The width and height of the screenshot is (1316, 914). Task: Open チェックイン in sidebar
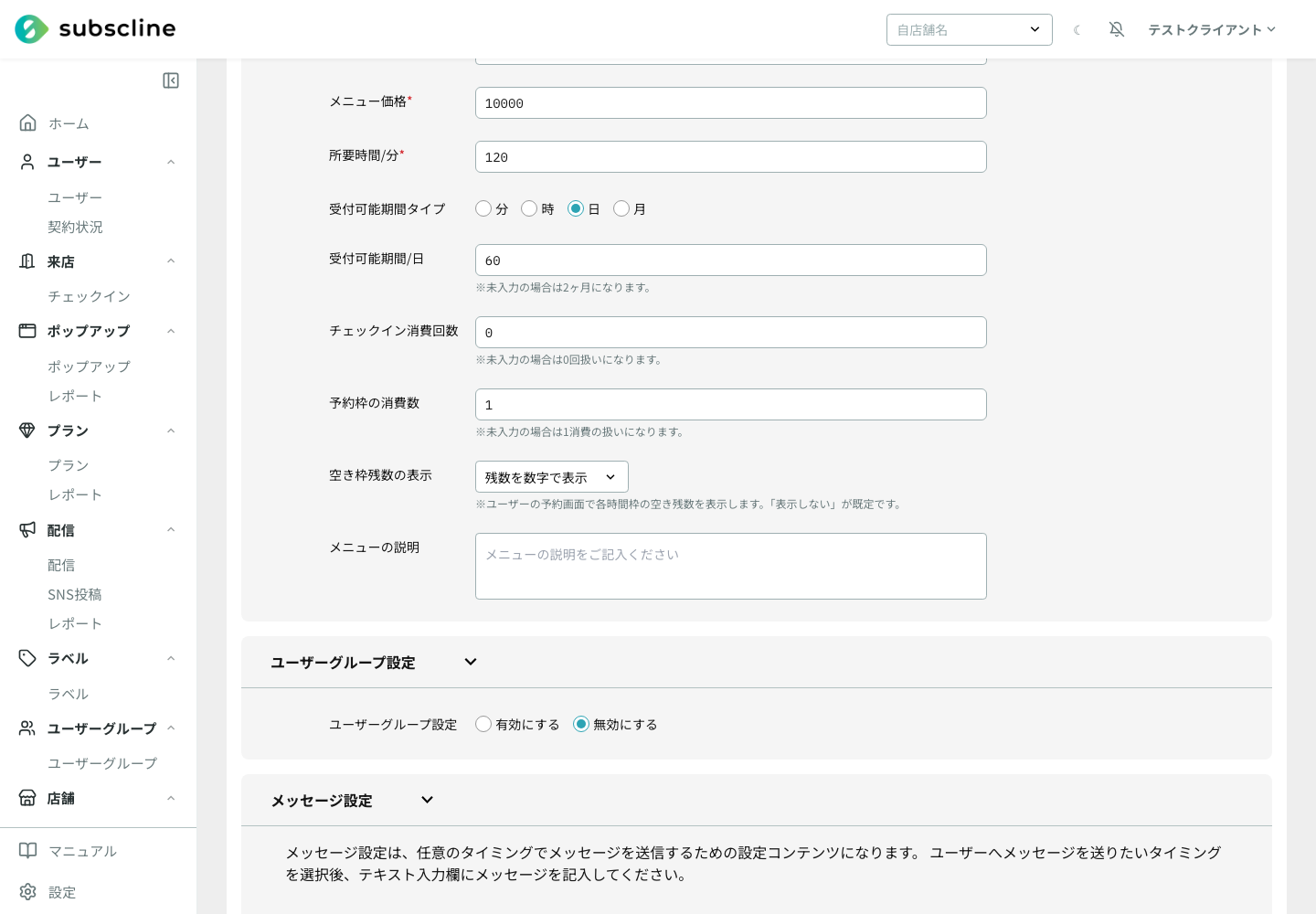(x=89, y=296)
